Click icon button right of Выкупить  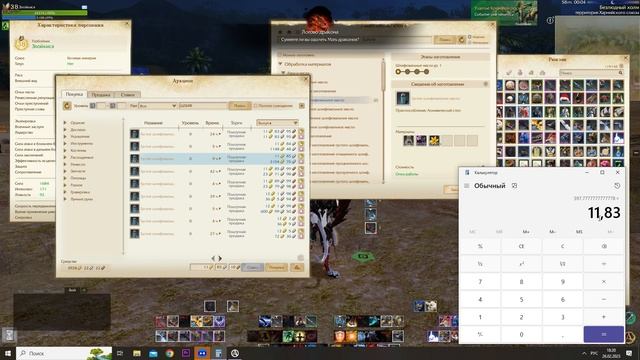[x=297, y=267]
